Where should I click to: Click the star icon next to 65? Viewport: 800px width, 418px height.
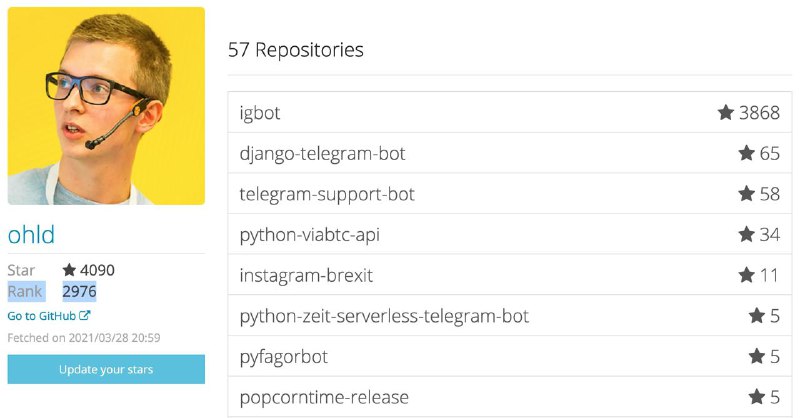pos(746,153)
